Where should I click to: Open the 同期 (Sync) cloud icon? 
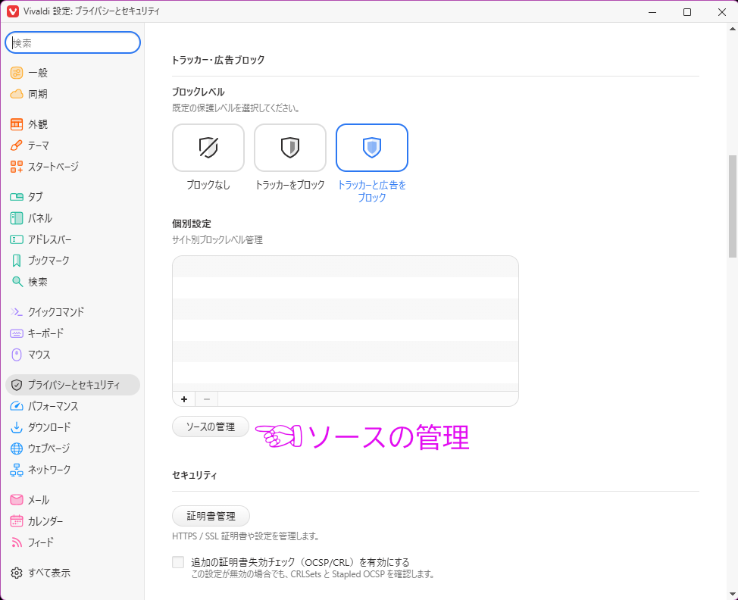click(x=16, y=94)
